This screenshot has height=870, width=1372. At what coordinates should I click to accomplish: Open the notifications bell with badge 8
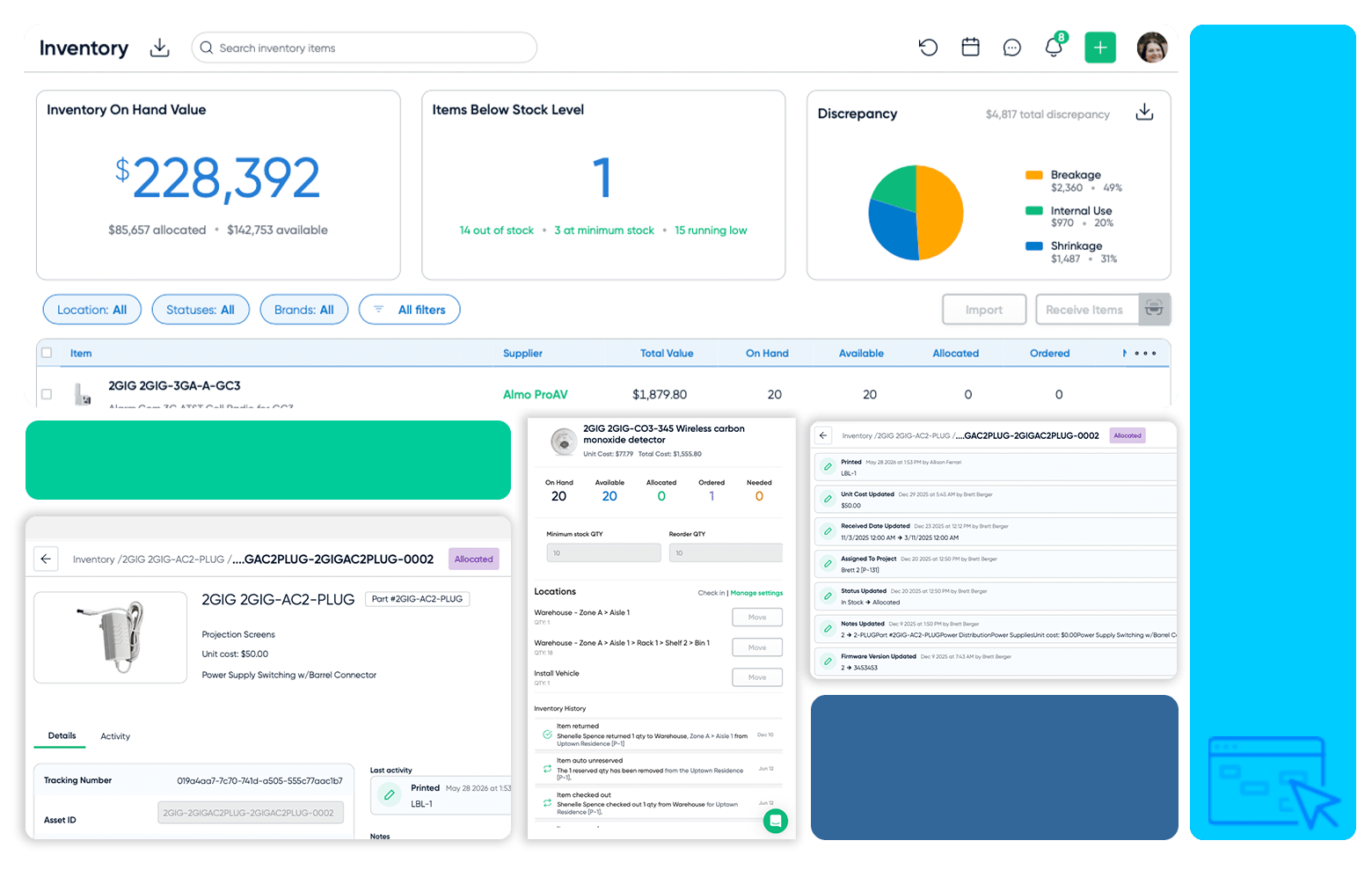[1054, 46]
